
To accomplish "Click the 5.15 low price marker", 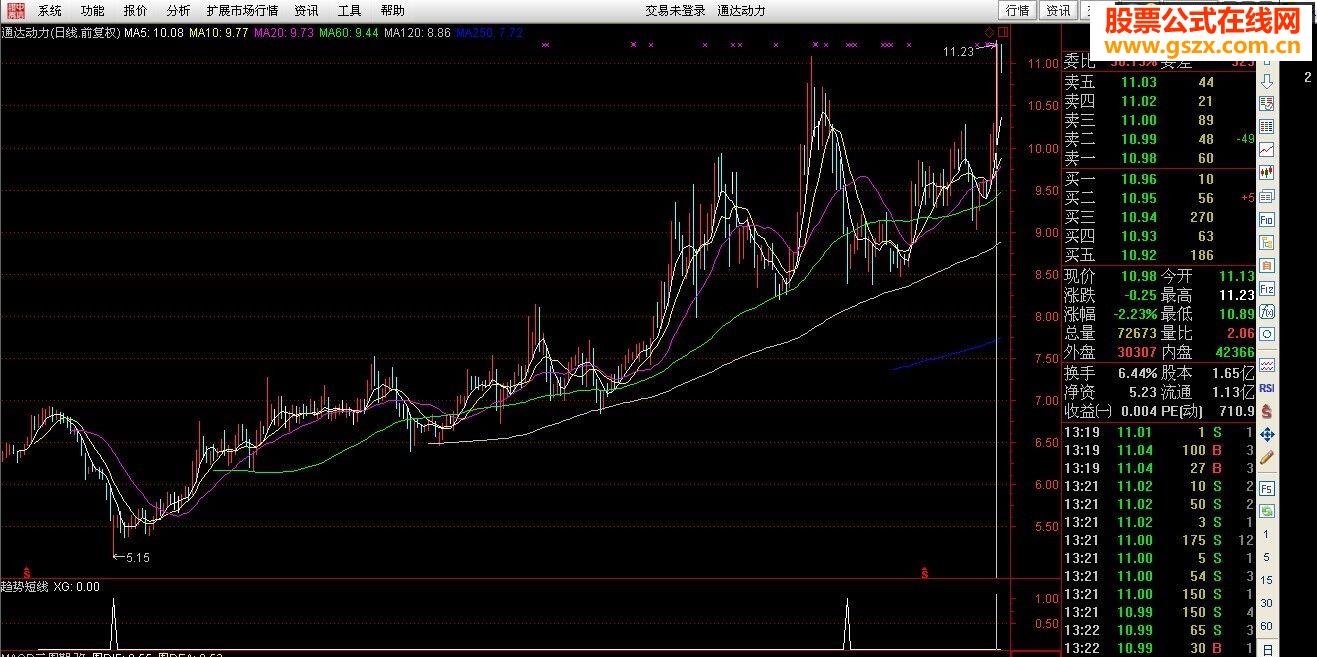I will coord(132,558).
